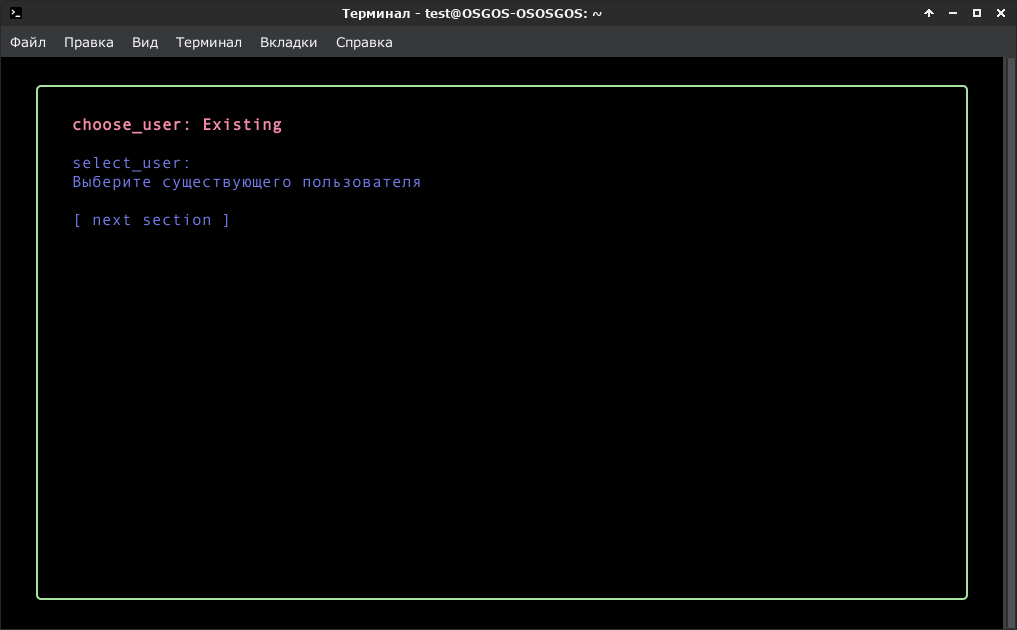
Task: Click the vertical scrollbar of the terminal
Action: click(x=1009, y=343)
